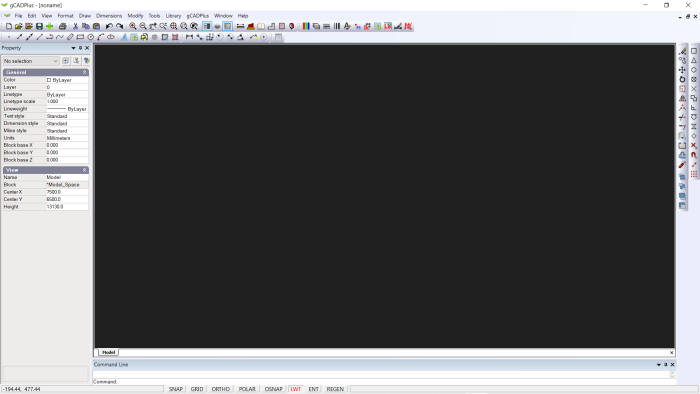Select the Arc draw tool
The image size is (700, 394).
coord(100,37)
